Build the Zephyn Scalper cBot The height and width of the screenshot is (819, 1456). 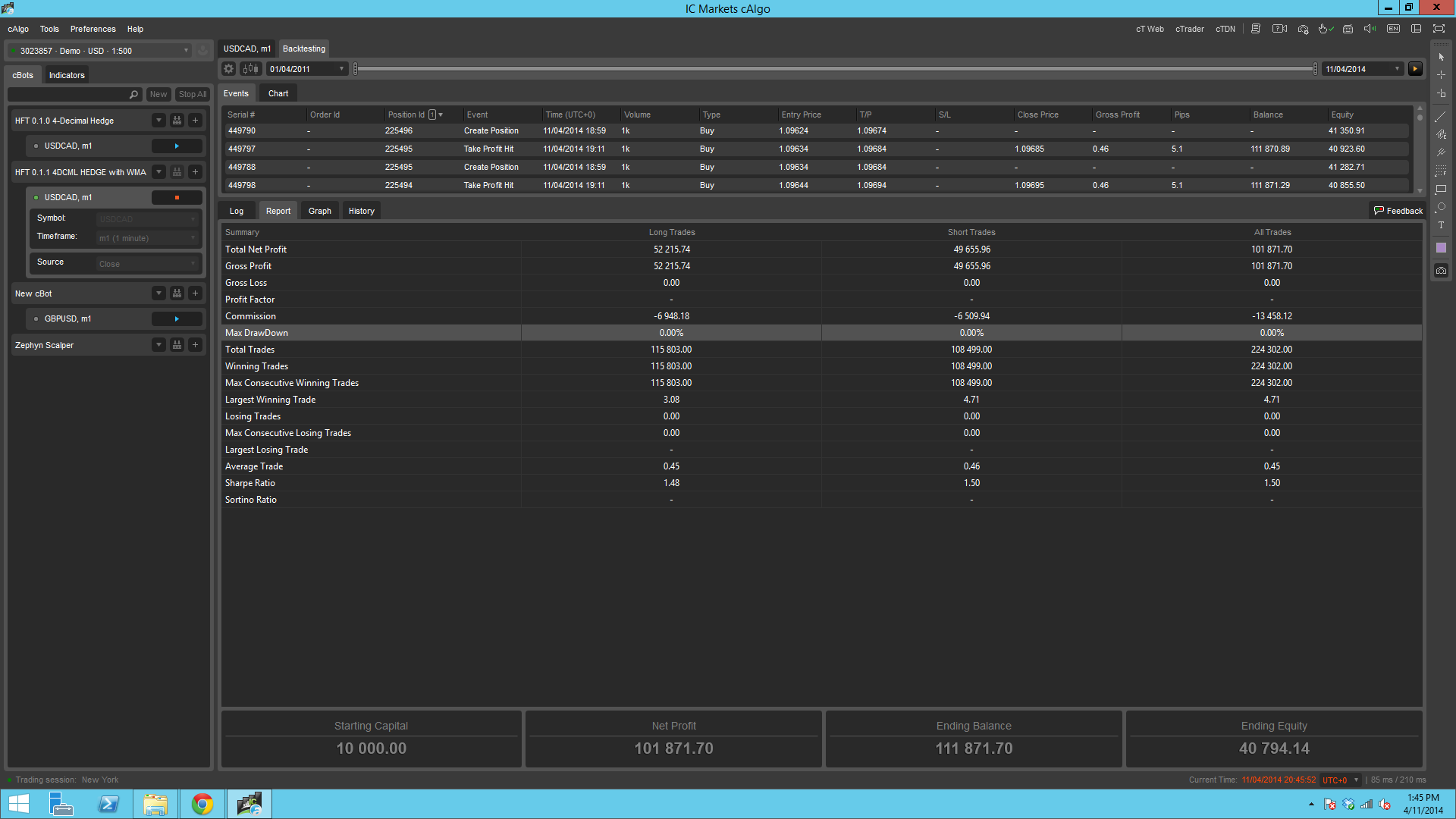pos(177,345)
